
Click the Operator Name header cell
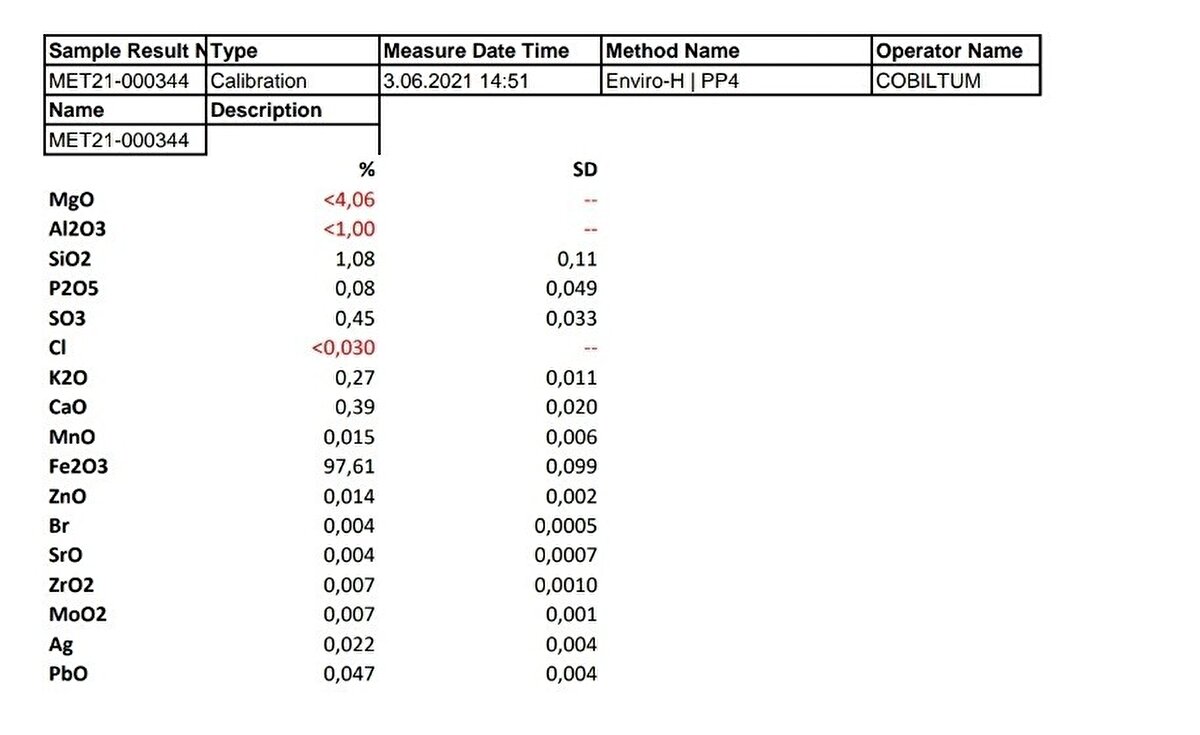pyautogui.click(x=955, y=51)
